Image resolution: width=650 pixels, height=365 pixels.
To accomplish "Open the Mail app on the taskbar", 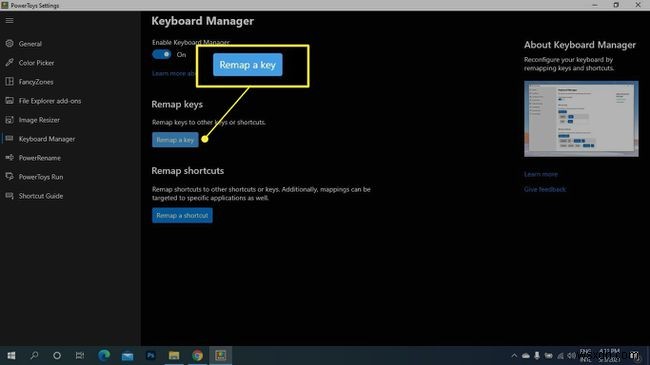I will (127, 355).
